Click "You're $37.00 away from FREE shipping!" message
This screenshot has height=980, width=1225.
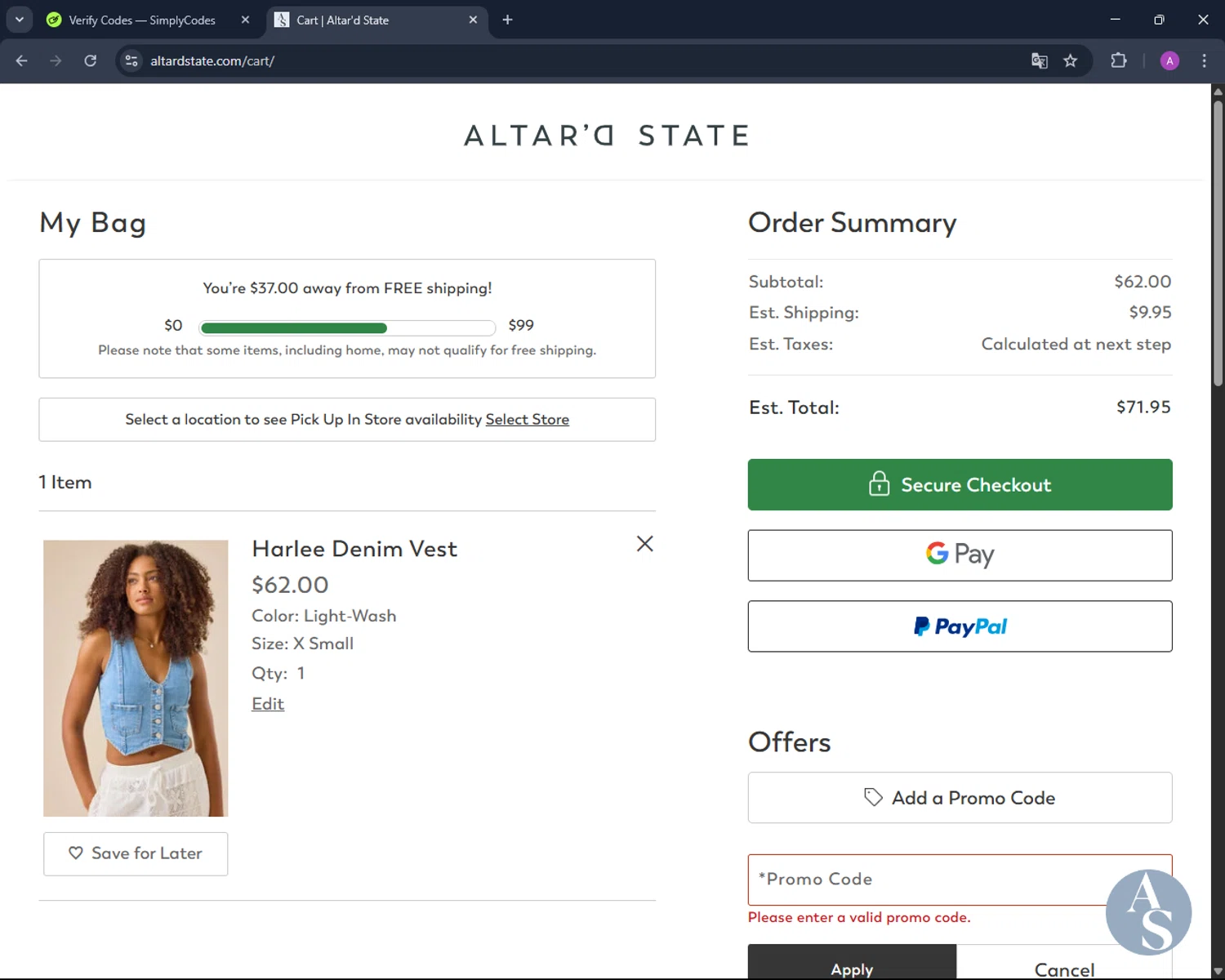[x=347, y=288]
